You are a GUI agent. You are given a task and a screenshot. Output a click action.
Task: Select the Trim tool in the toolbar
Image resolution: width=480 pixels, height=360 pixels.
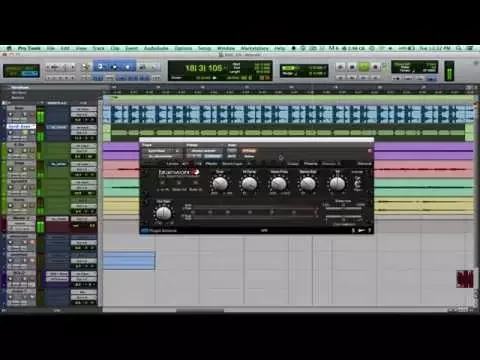click(x=99, y=67)
